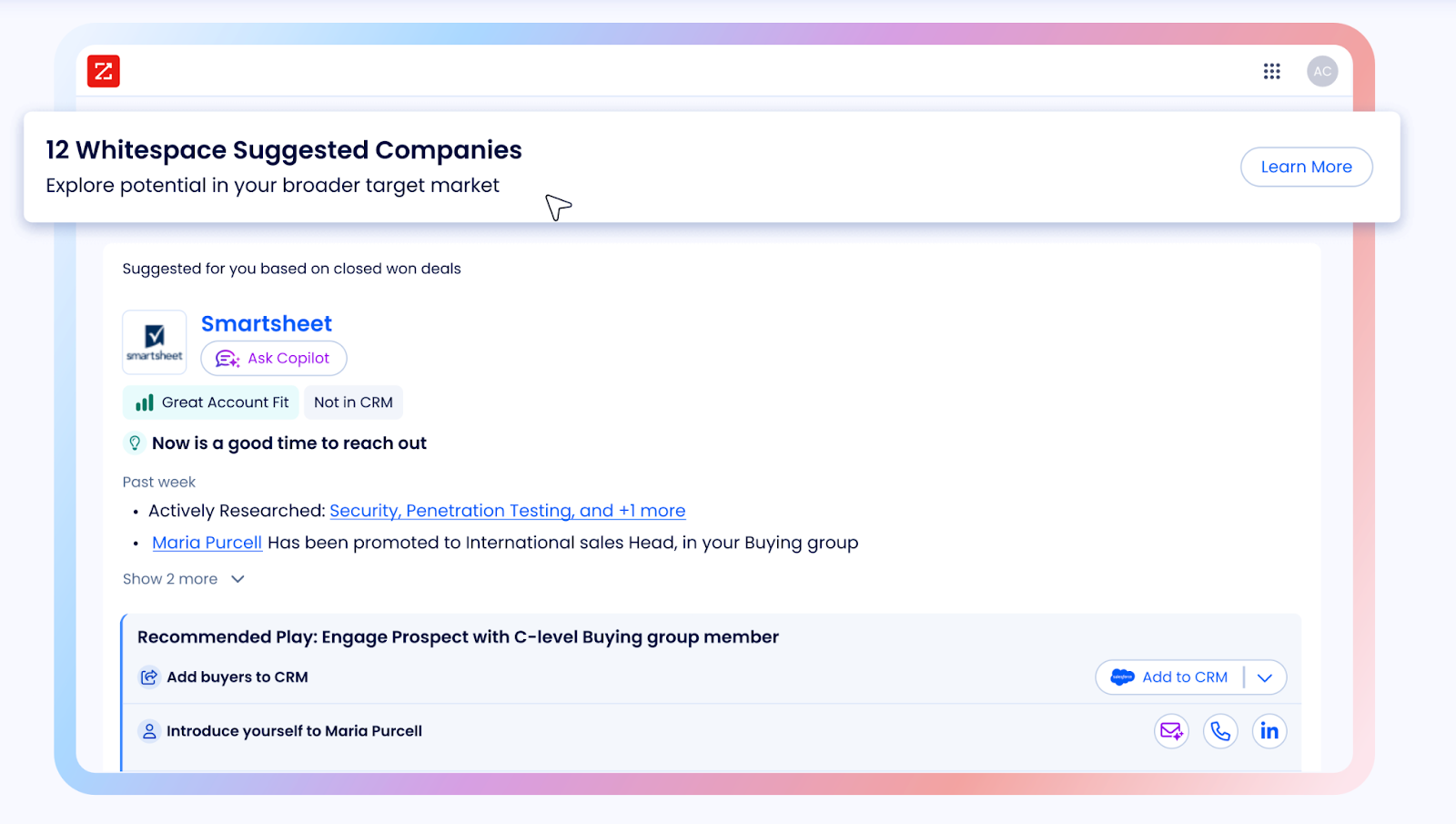
Task: Click the Copilot chat sparkle icon
Action: click(227, 359)
